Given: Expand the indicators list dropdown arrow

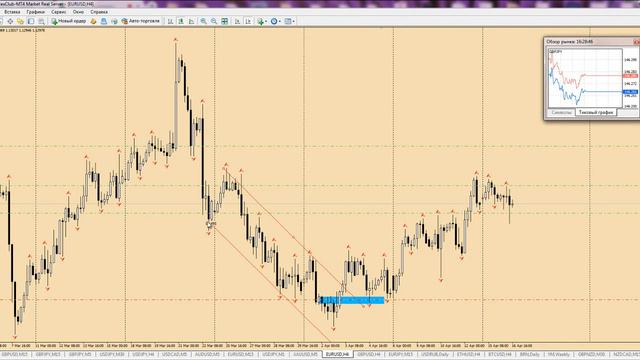Looking at the screenshot, I should point(266,21).
